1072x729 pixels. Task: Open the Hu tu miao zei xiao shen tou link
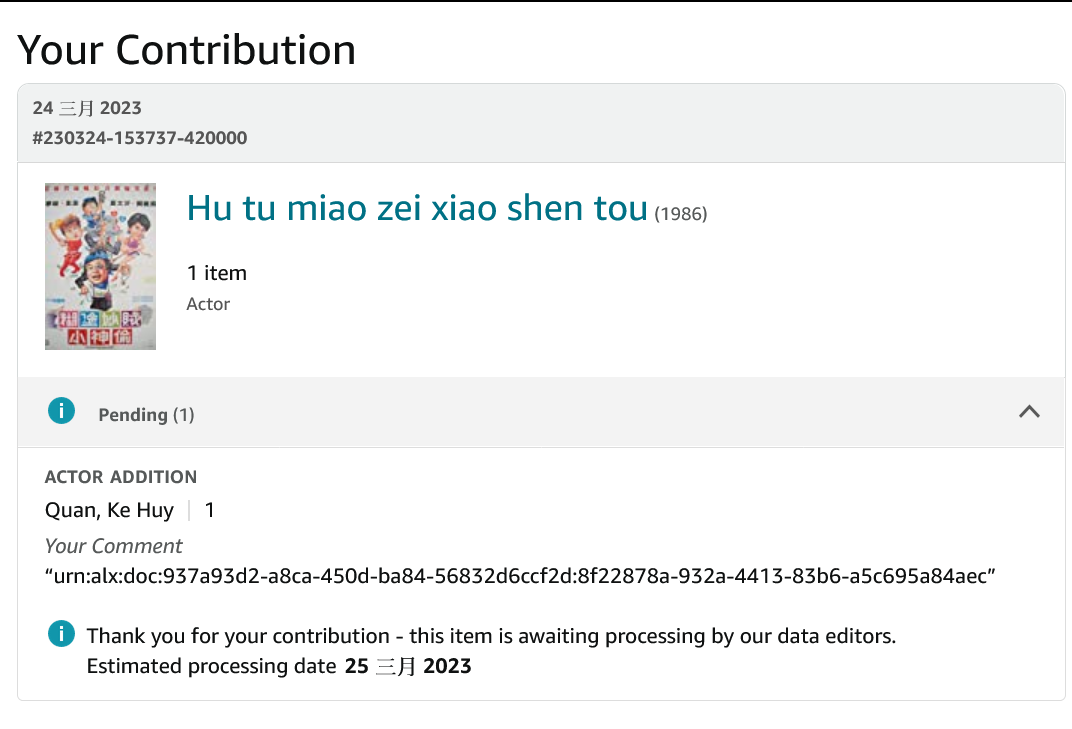tap(417, 208)
